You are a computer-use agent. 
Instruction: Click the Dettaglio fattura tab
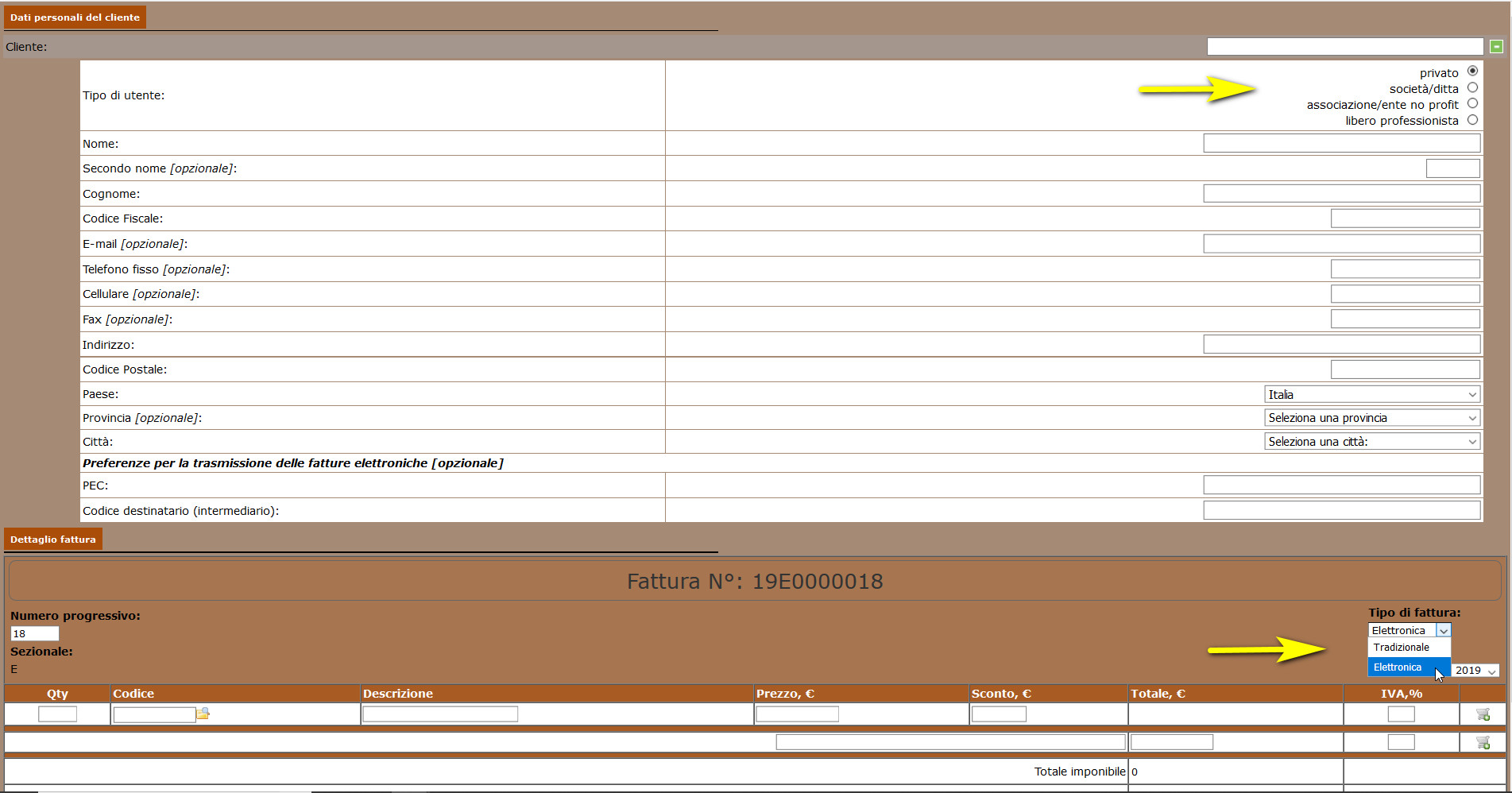pos(53,540)
